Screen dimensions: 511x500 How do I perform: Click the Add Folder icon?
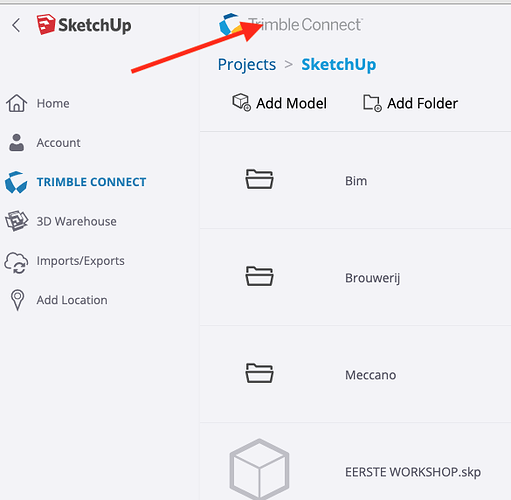[372, 103]
